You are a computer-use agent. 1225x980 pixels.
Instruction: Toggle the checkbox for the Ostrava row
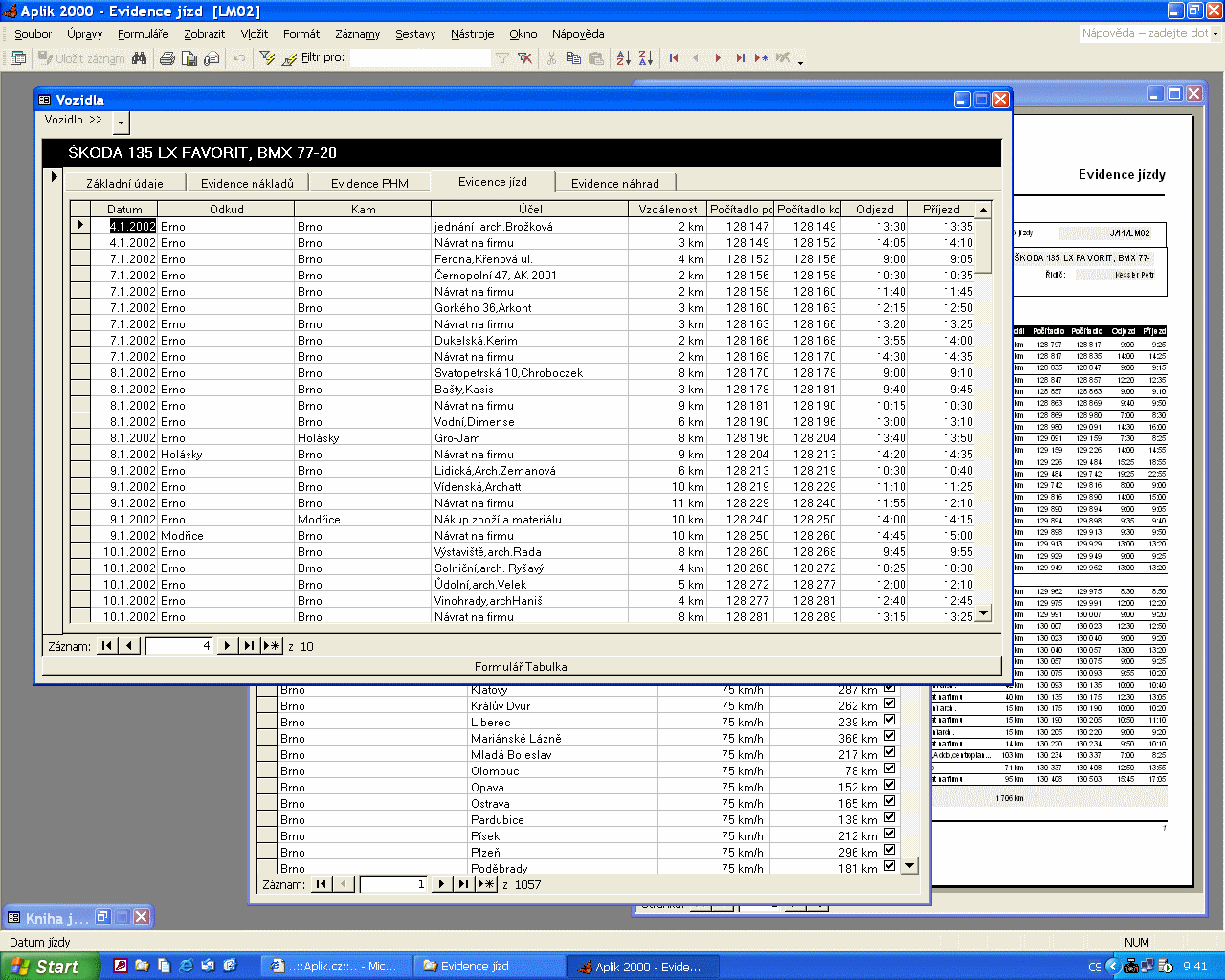tap(889, 801)
